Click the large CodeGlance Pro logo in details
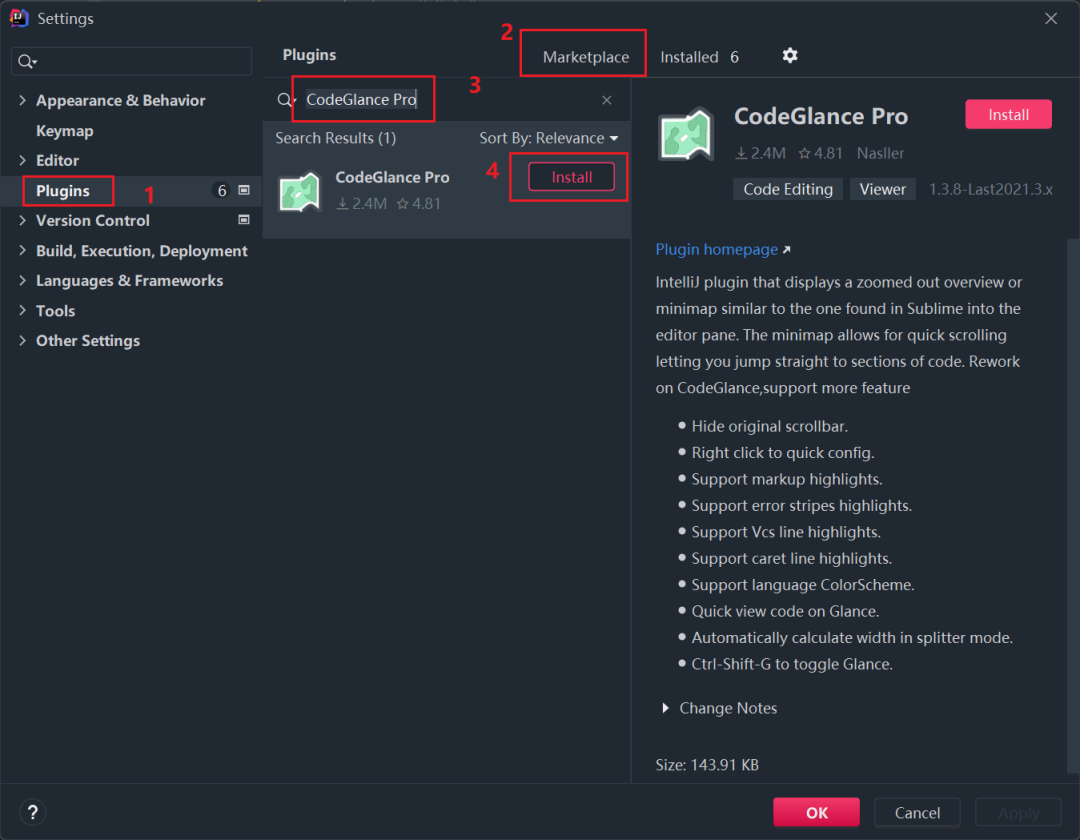 coord(686,134)
